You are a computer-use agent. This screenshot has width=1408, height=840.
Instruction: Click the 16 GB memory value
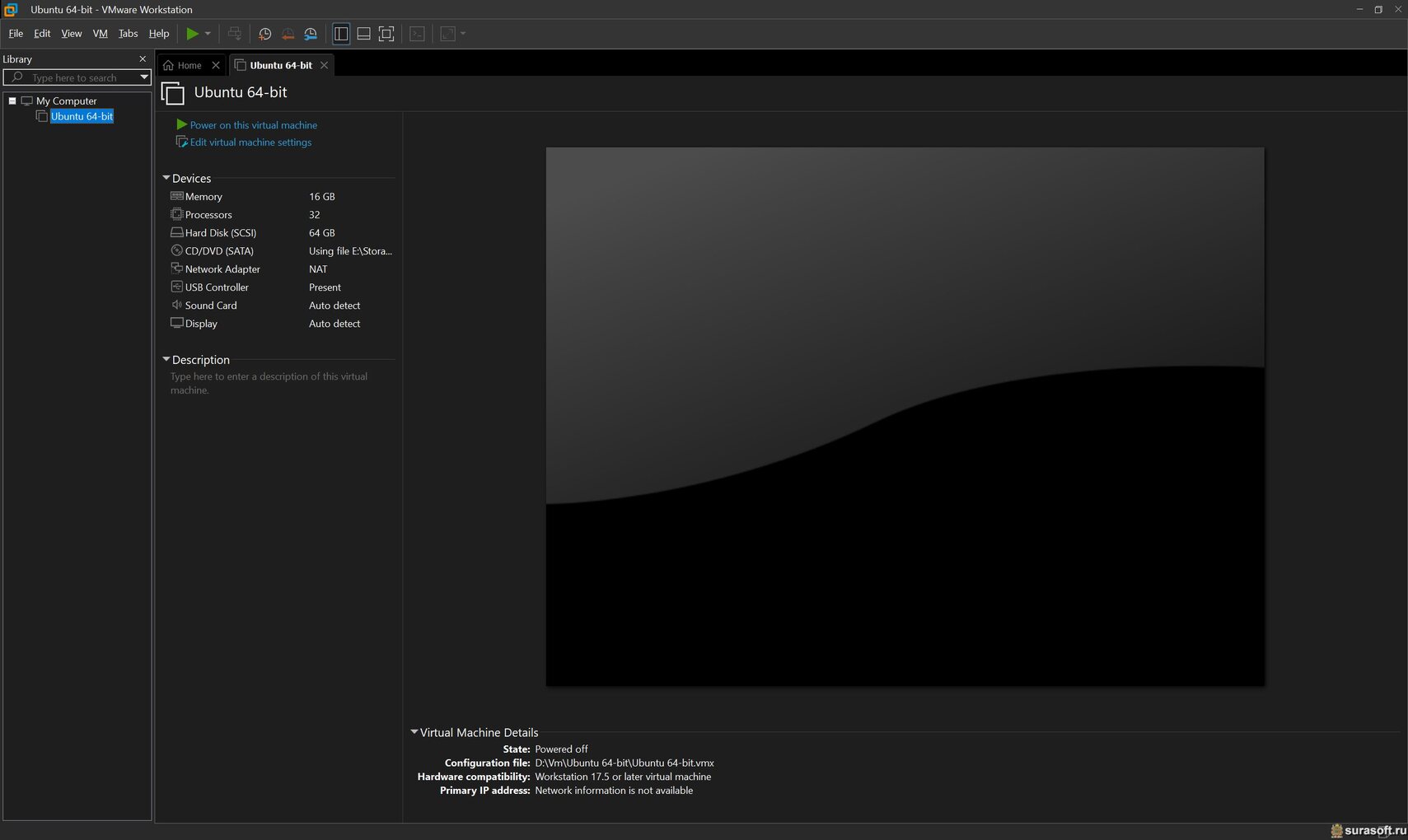point(322,197)
